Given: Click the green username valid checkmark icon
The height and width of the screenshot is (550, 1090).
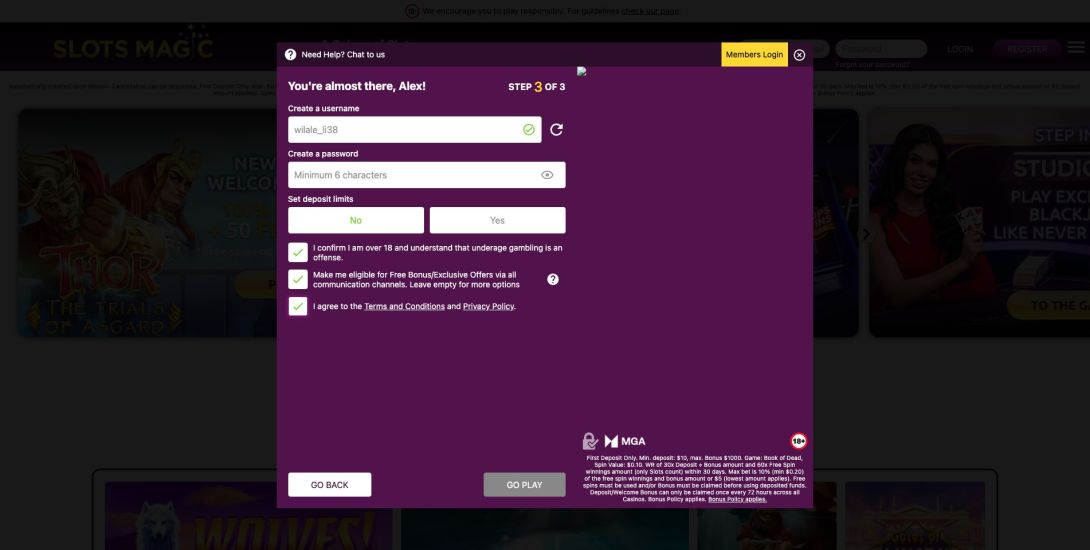Looking at the screenshot, I should click(x=529, y=129).
